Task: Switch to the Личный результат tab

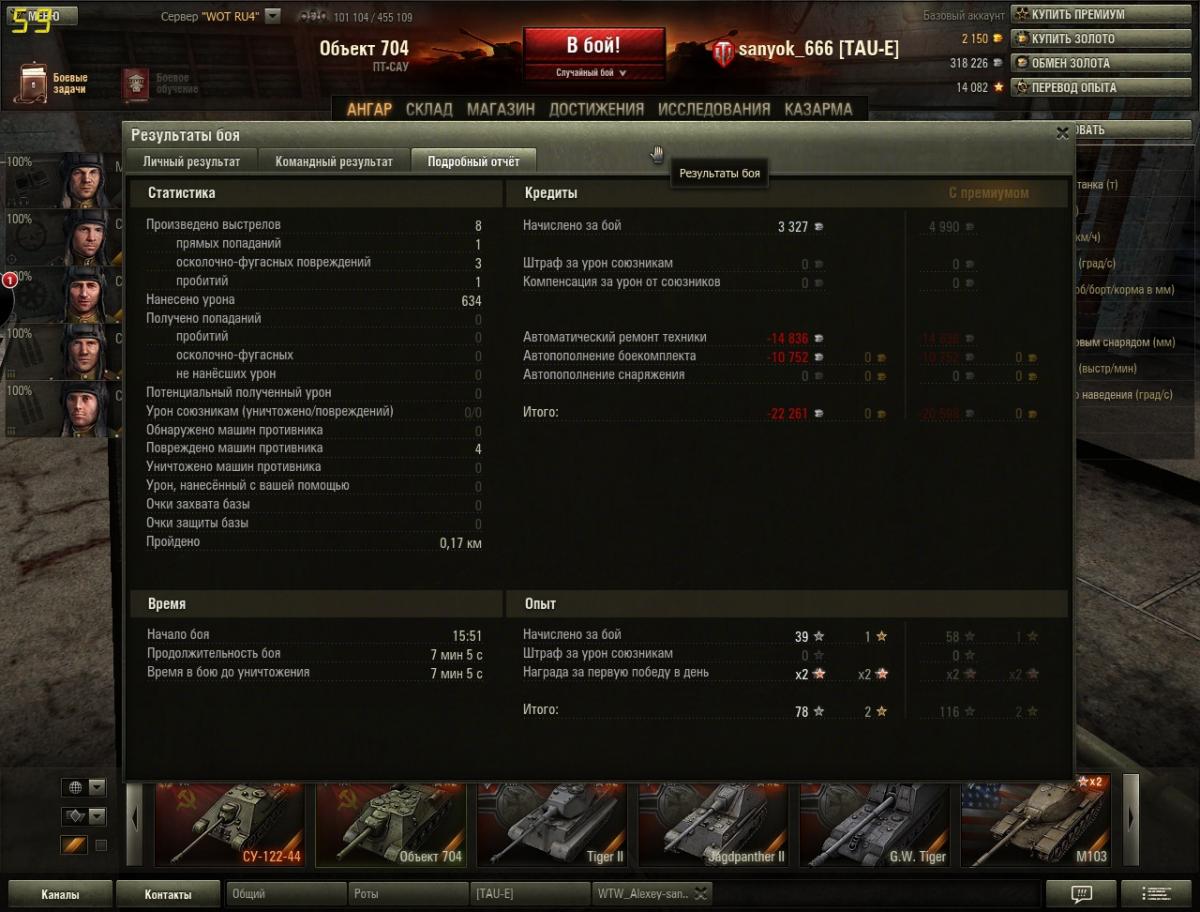Action: tap(191, 161)
